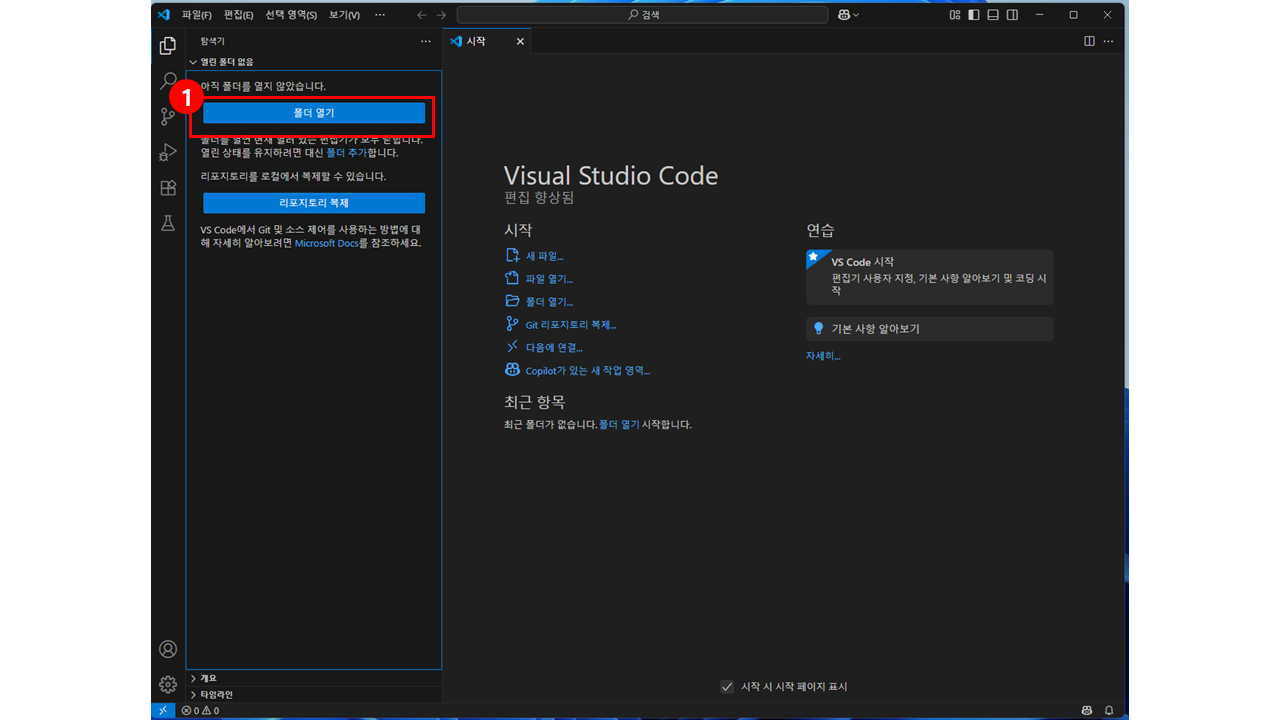Viewport: 1280px width, 720px height.
Task: Open the Accounts menu icon
Action: pos(168,649)
